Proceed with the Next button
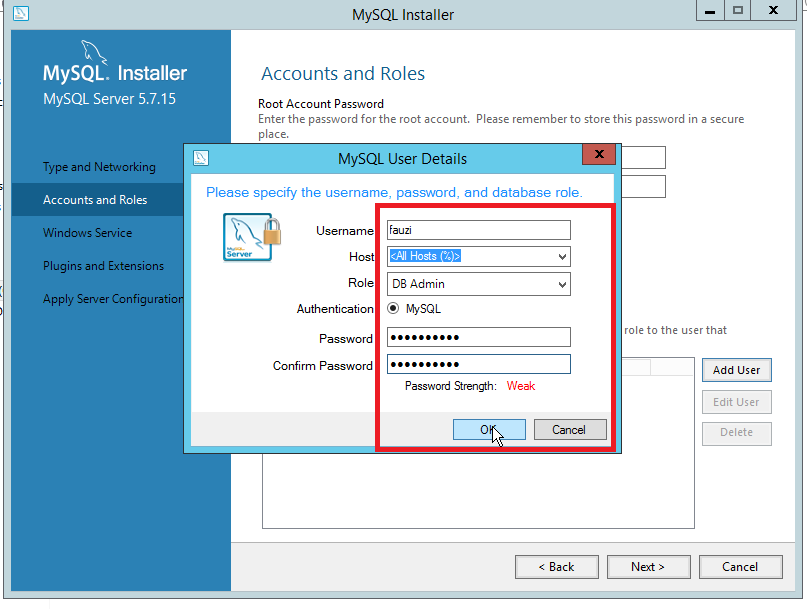This screenshot has height=609, width=807. point(648,567)
